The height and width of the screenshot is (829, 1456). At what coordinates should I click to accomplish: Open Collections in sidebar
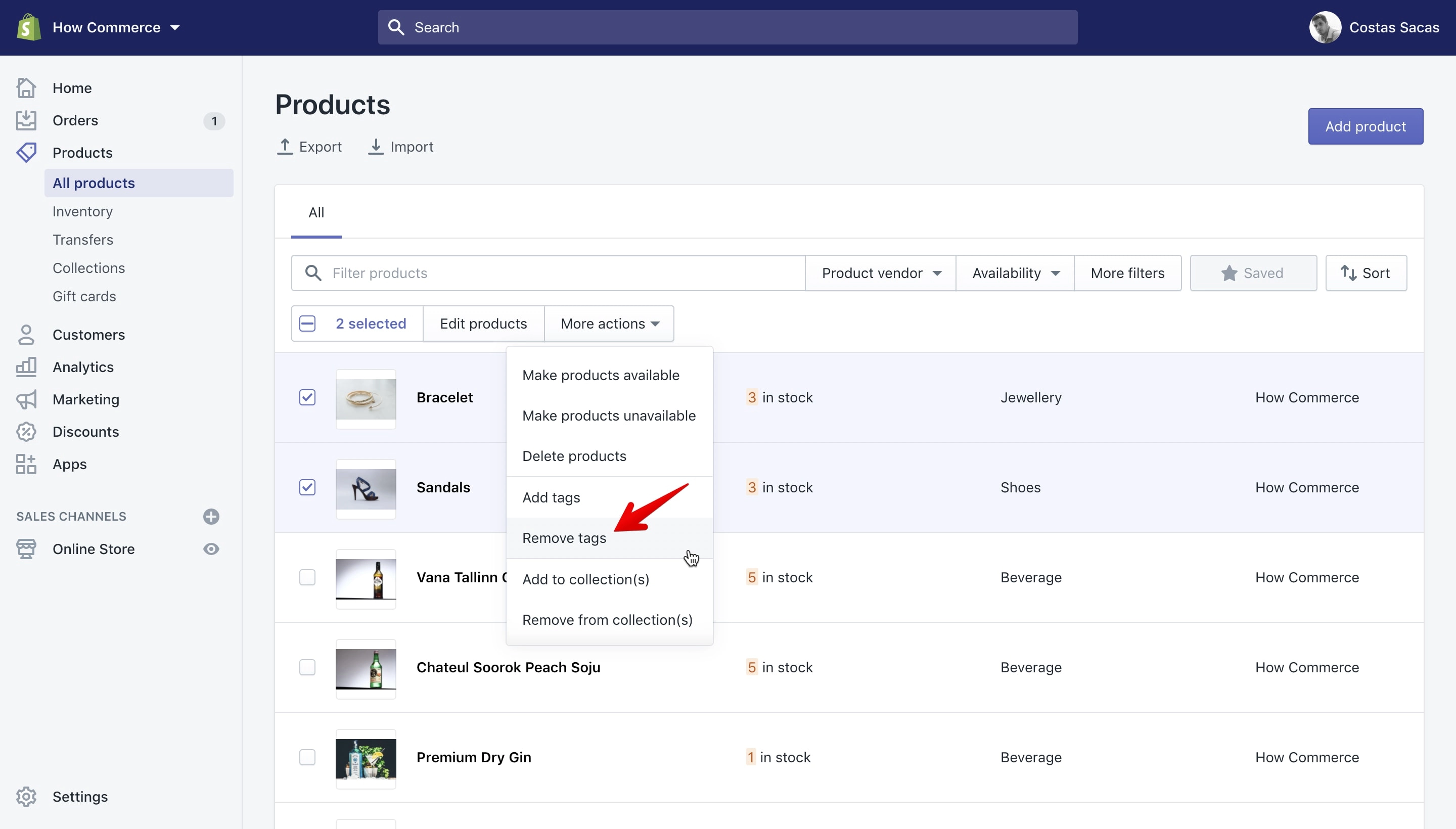pos(89,268)
